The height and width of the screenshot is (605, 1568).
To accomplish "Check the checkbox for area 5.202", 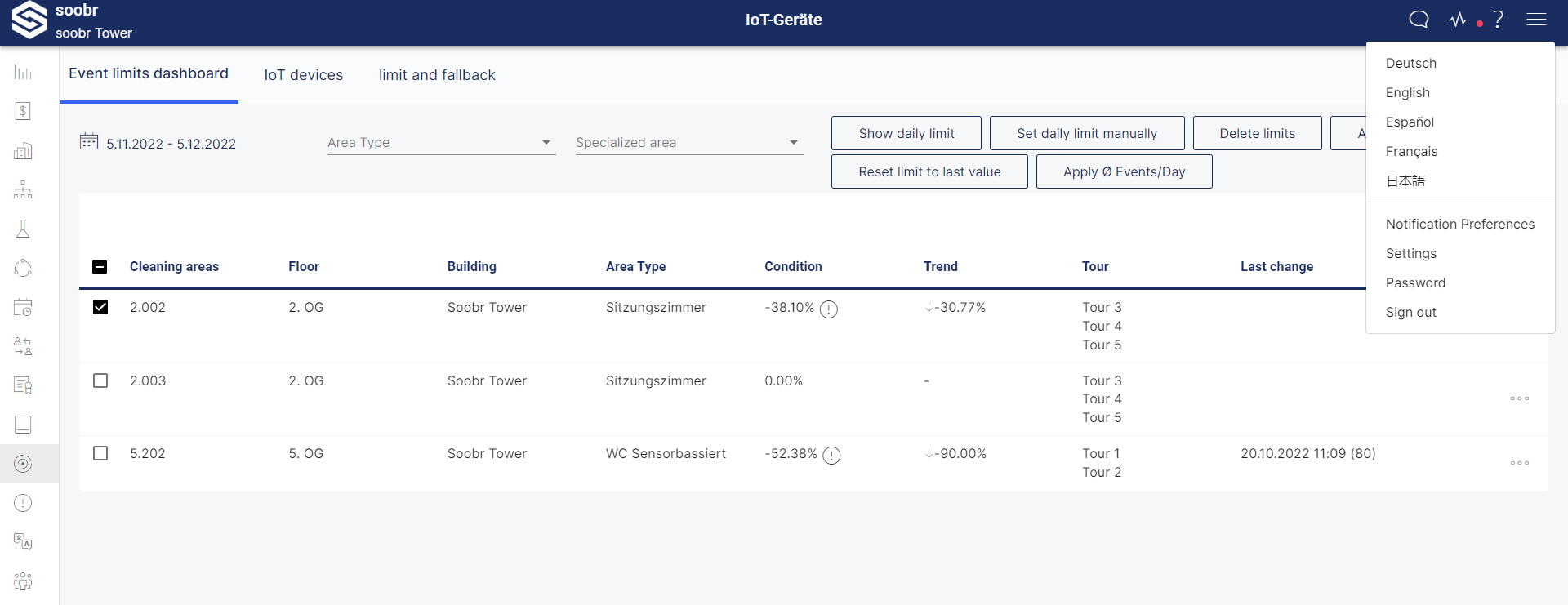I will (100, 453).
